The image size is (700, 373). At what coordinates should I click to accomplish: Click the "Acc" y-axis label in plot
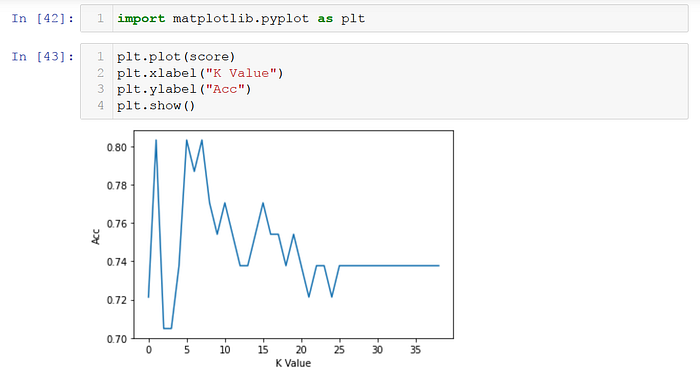[x=96, y=236]
